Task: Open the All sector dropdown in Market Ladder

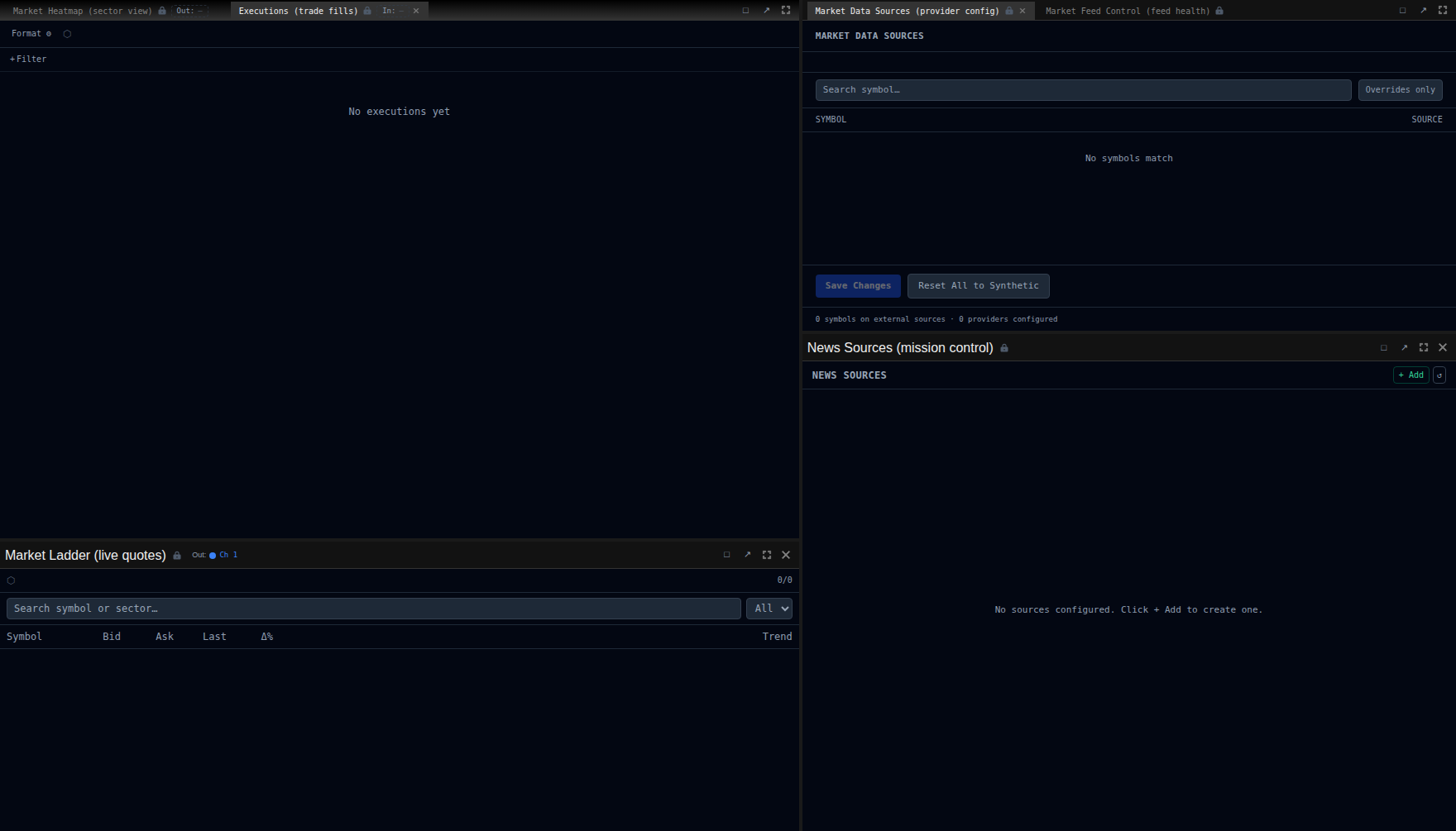Action: pos(769,609)
